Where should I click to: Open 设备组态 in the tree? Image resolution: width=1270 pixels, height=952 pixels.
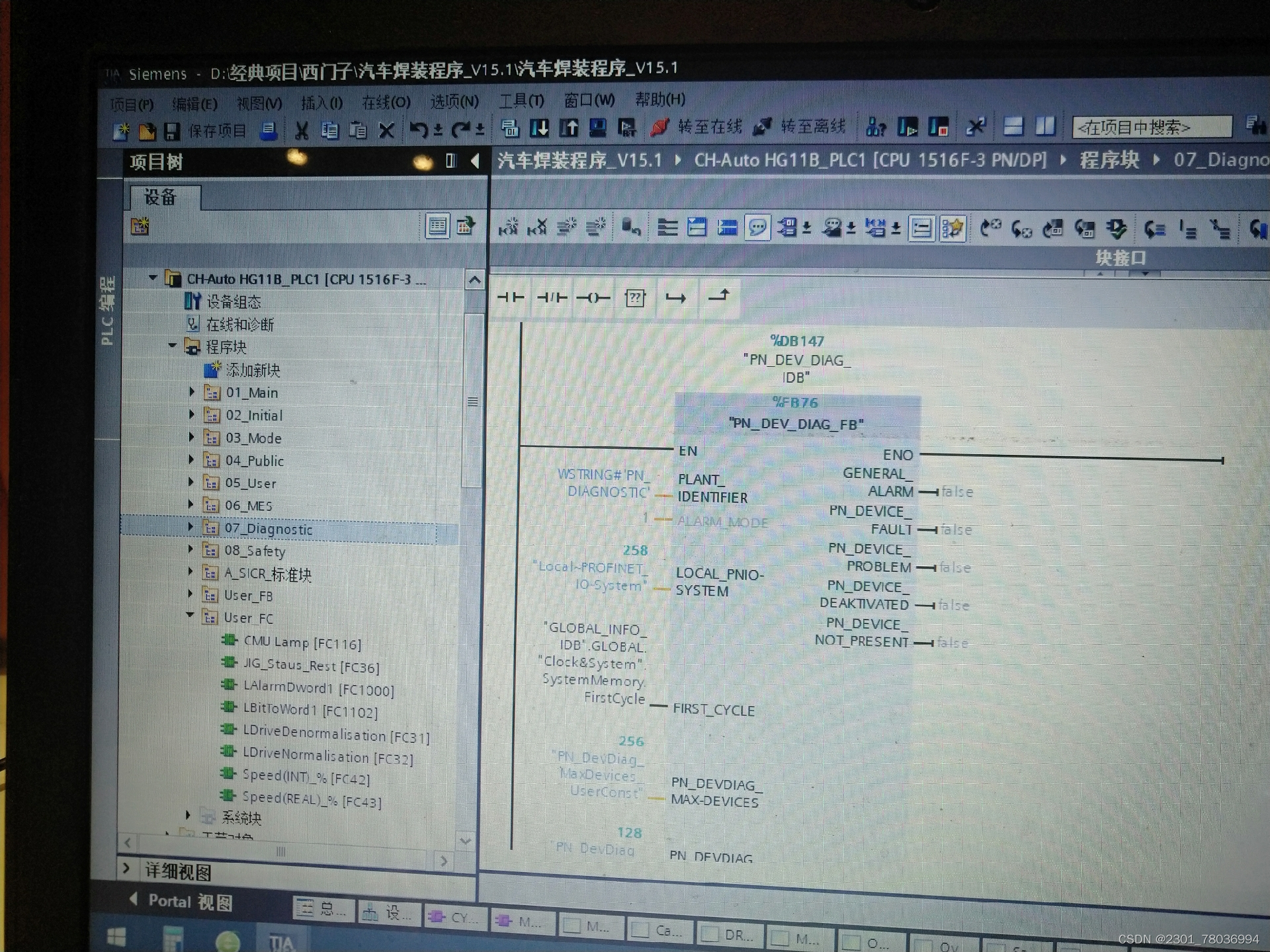[x=233, y=301]
